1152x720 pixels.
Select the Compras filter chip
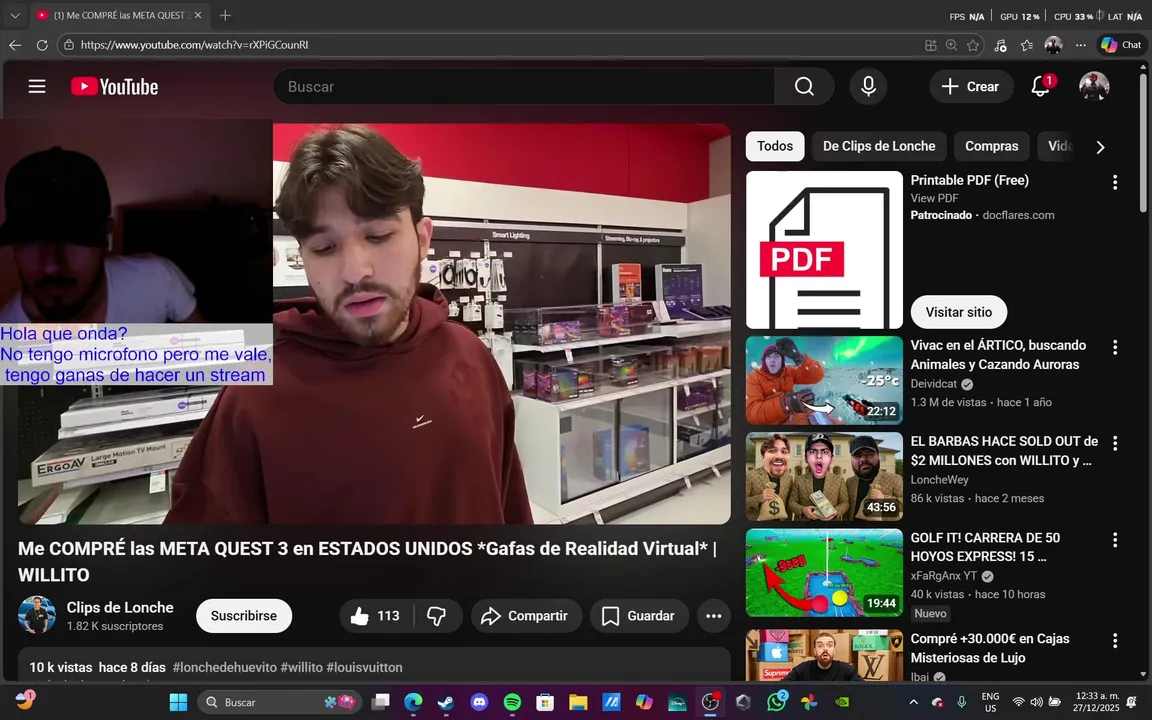(991, 146)
